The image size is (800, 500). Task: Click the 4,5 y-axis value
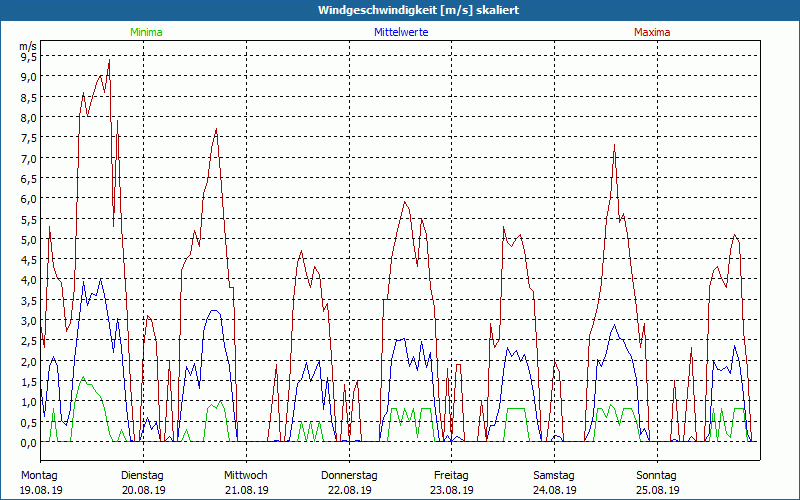(x=29, y=260)
